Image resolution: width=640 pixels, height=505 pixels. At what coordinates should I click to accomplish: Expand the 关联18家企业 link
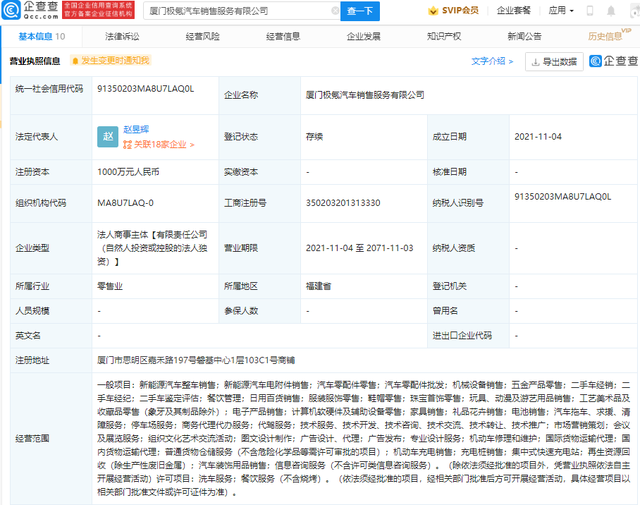point(160,145)
